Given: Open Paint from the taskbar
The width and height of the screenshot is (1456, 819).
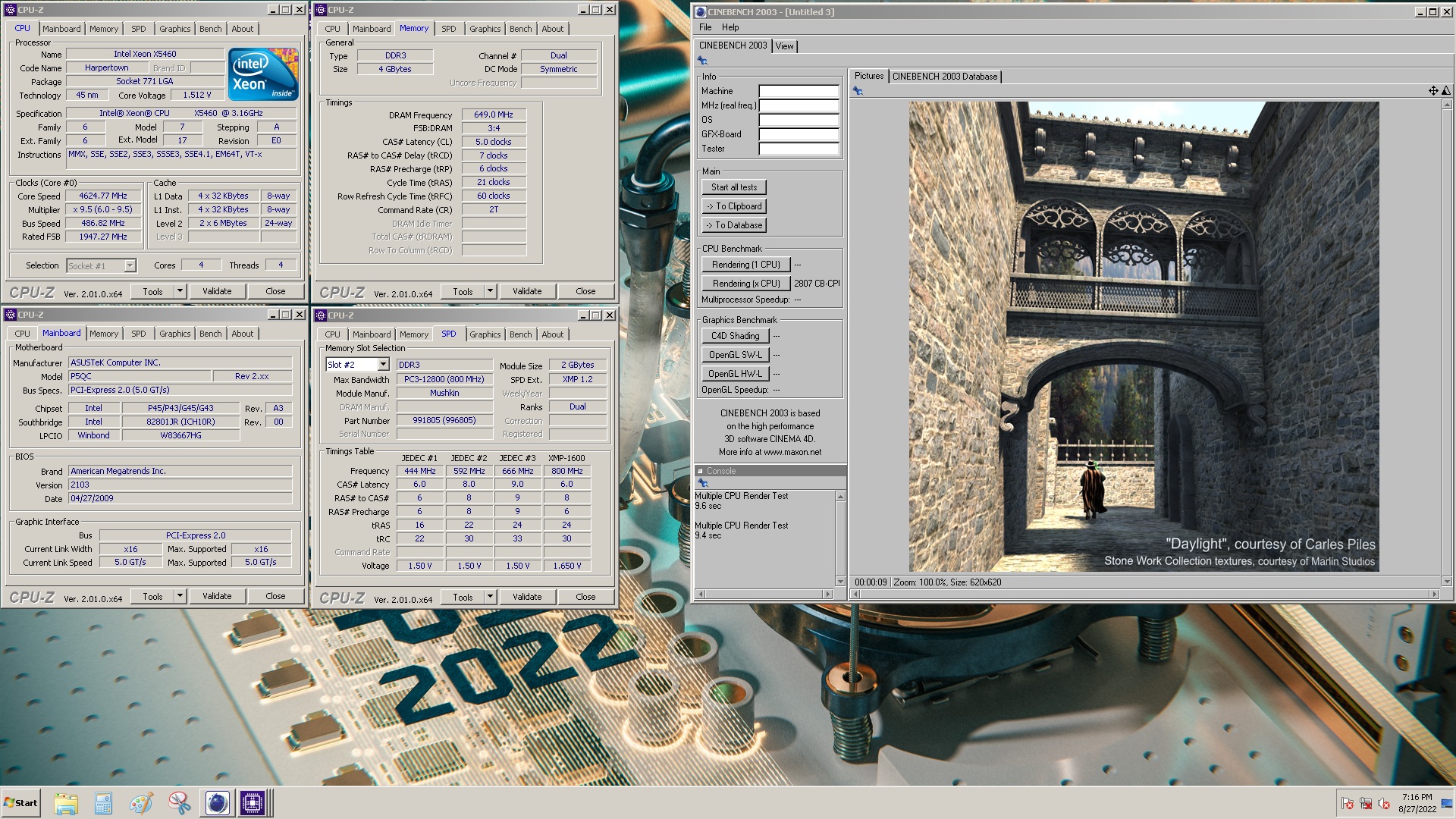Looking at the screenshot, I should (x=141, y=803).
